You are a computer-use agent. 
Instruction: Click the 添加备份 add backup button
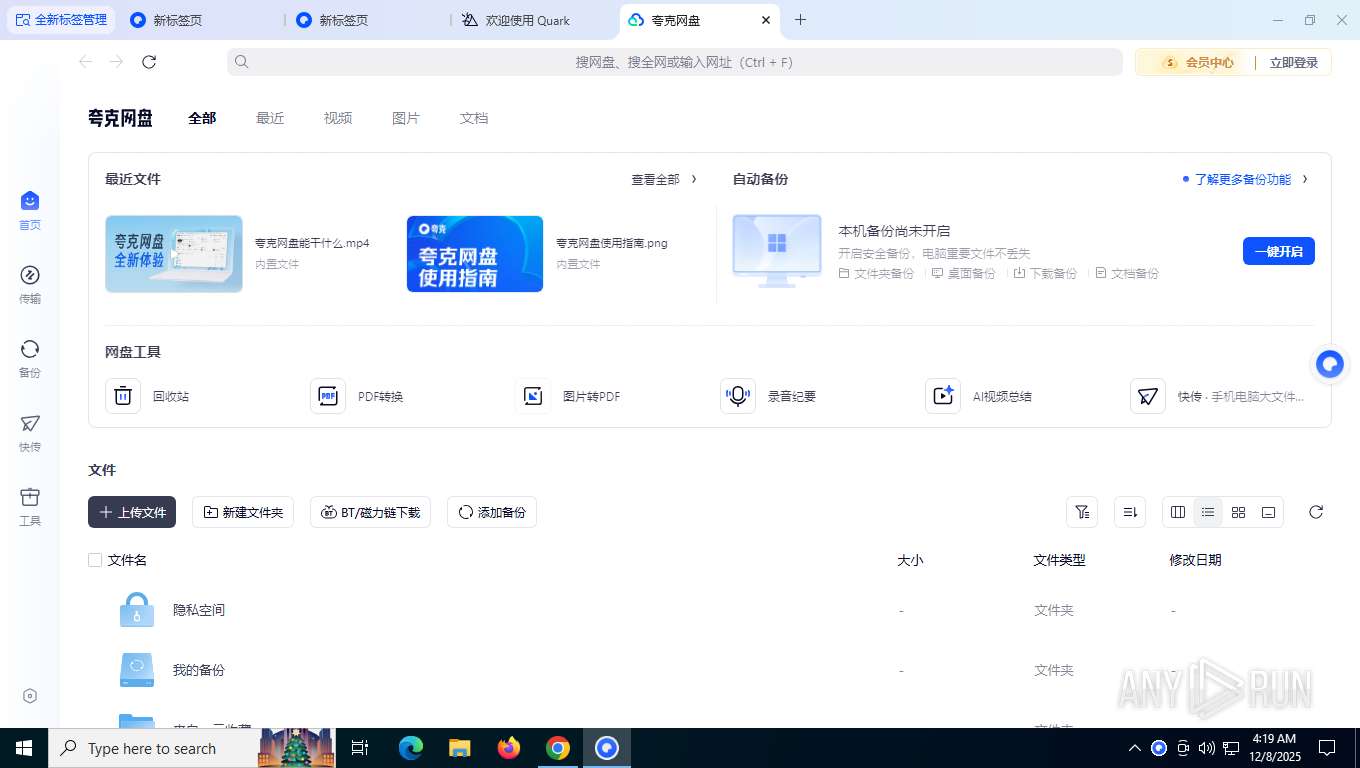point(492,512)
